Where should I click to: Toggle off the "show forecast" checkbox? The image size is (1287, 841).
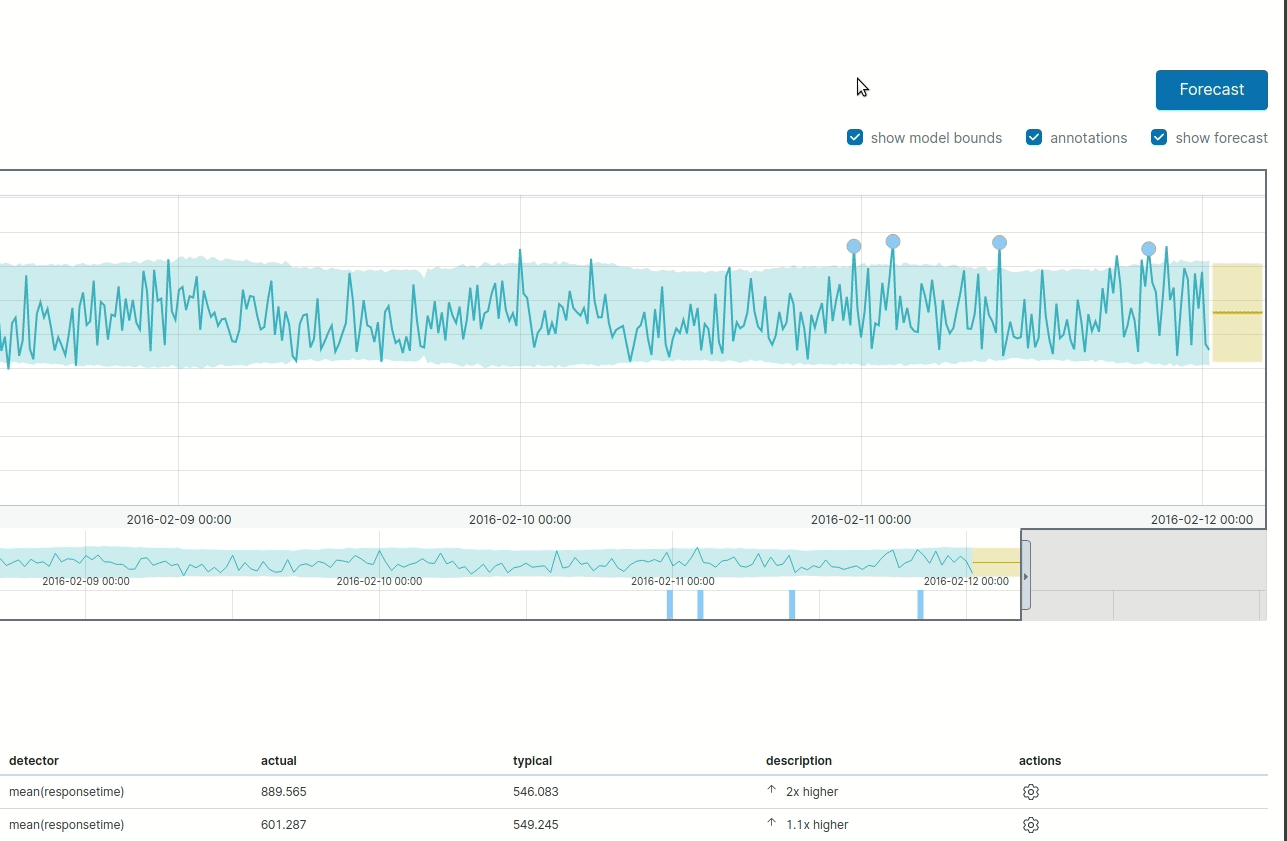coord(1159,137)
